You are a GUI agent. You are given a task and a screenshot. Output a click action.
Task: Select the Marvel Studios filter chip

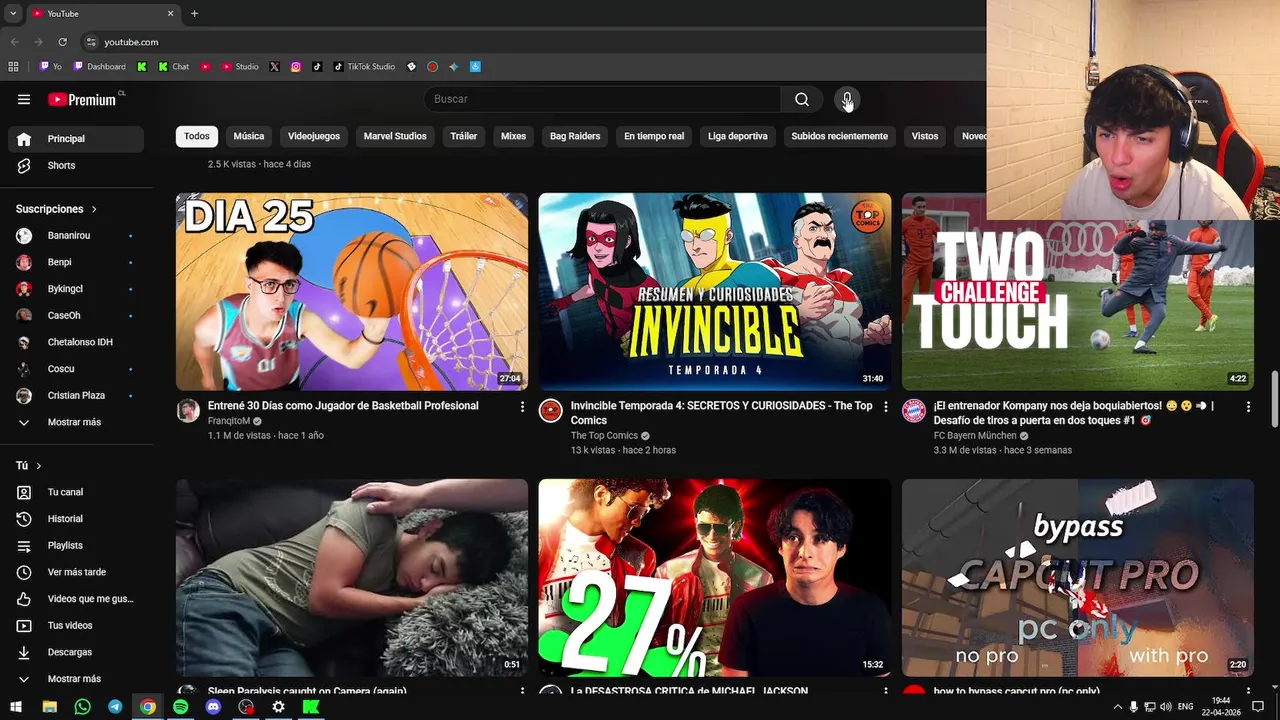pyautogui.click(x=395, y=136)
